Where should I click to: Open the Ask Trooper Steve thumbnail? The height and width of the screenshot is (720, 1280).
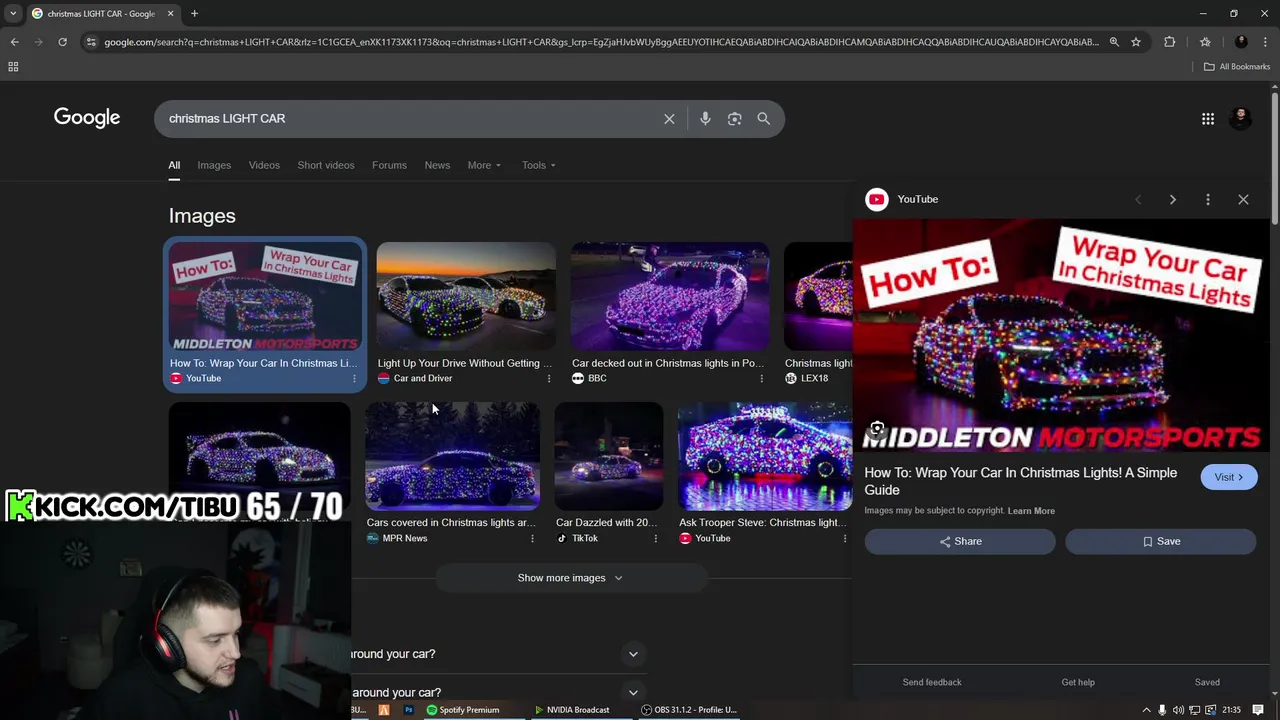(x=765, y=457)
